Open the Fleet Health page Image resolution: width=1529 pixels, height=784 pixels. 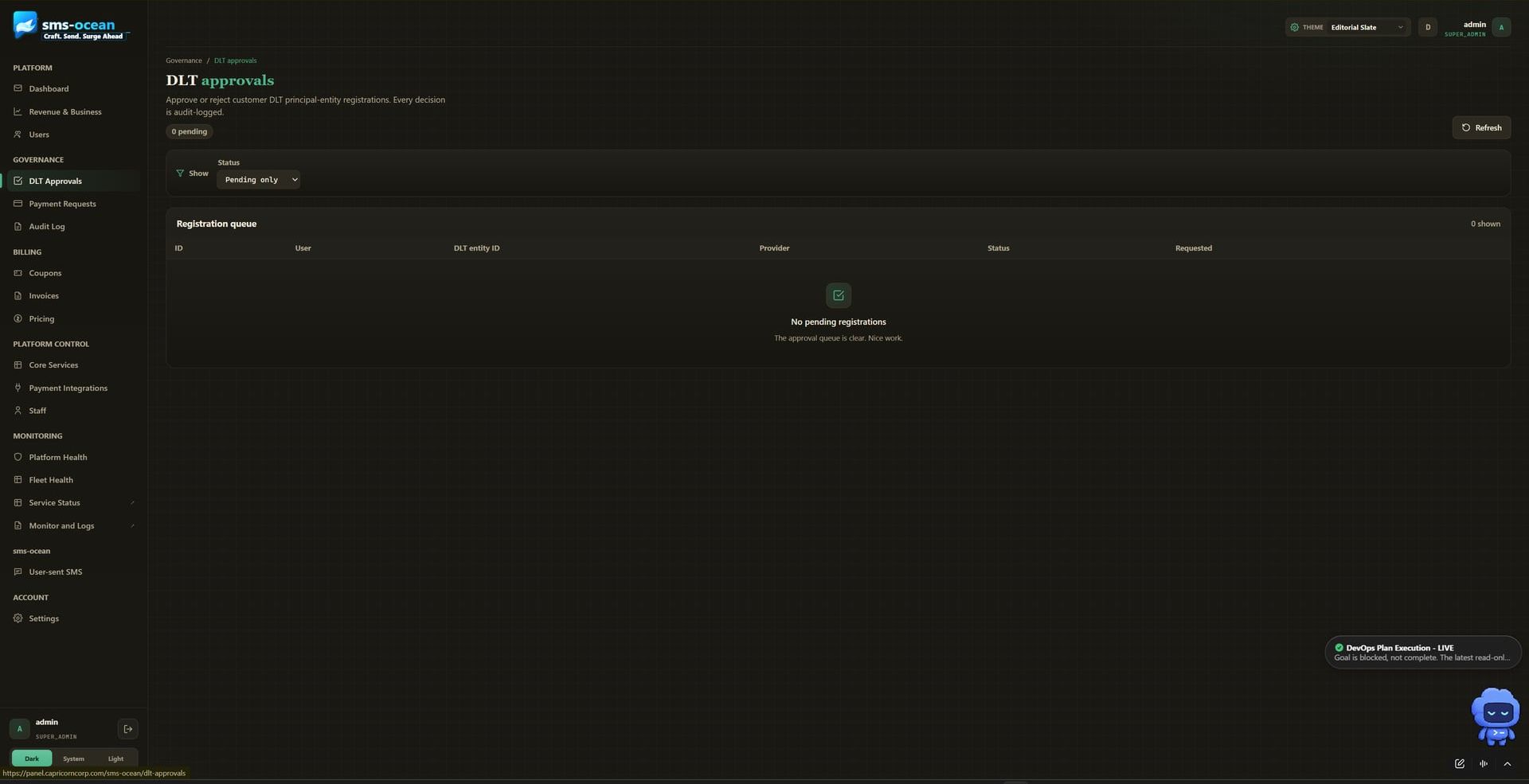tap(73, 480)
